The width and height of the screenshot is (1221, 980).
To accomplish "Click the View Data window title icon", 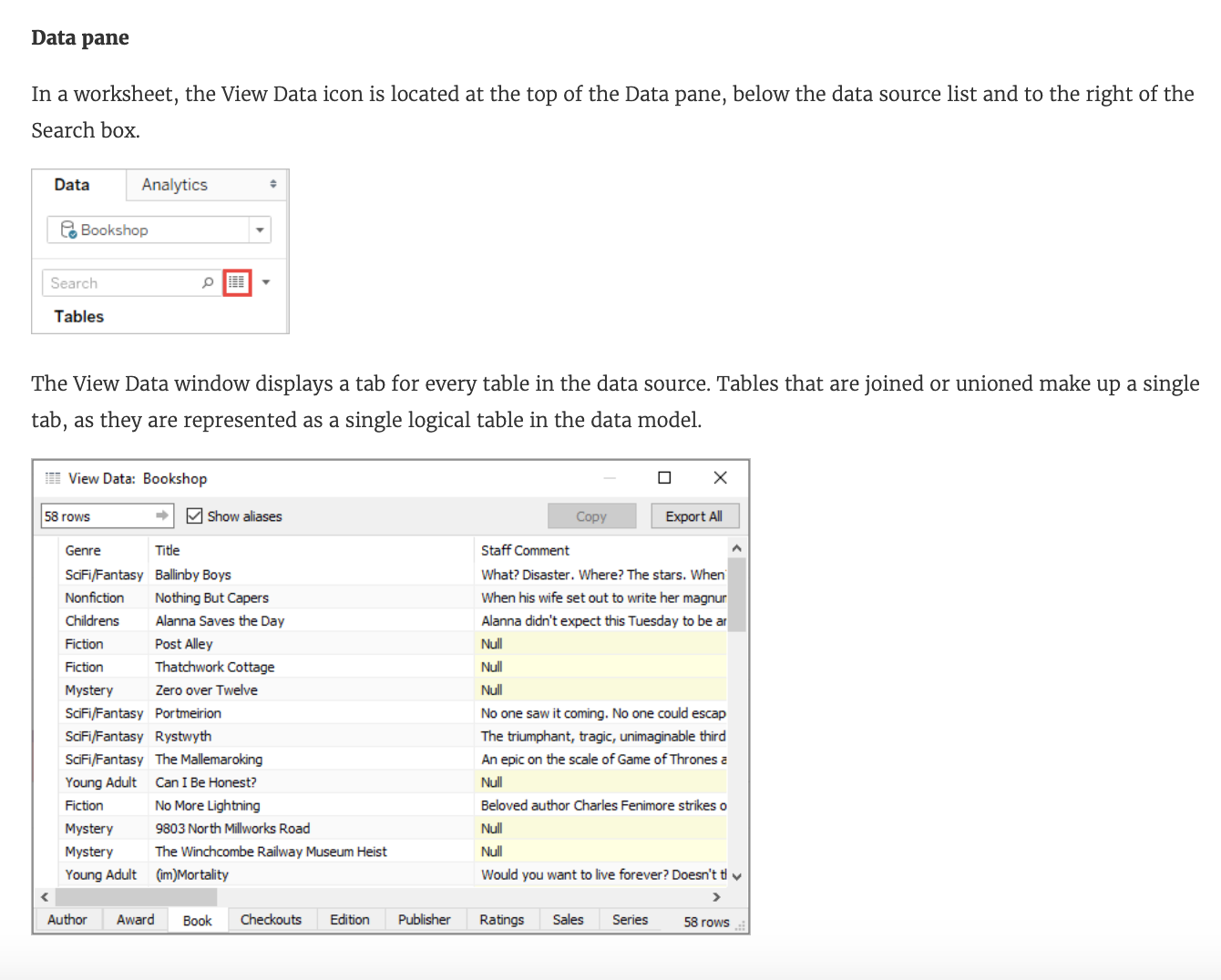I will pos(53,478).
